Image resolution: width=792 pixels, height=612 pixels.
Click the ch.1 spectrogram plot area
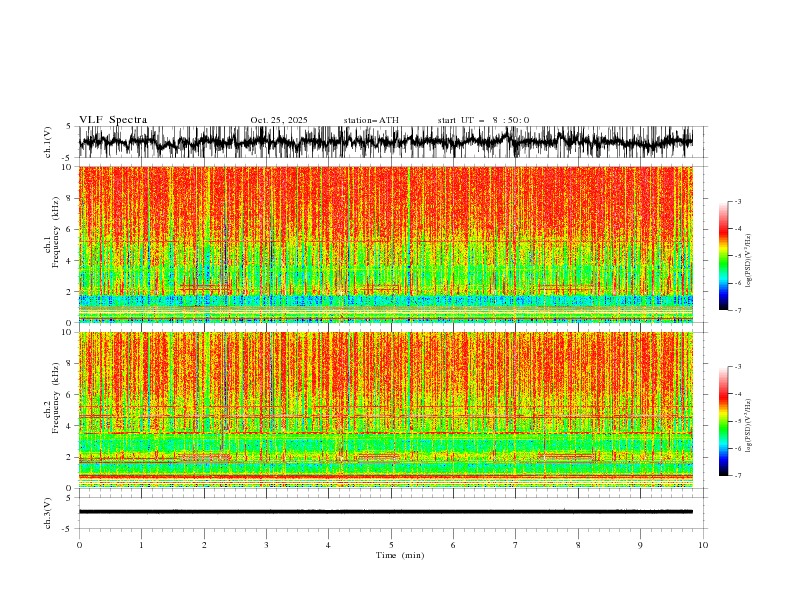[x=386, y=244]
